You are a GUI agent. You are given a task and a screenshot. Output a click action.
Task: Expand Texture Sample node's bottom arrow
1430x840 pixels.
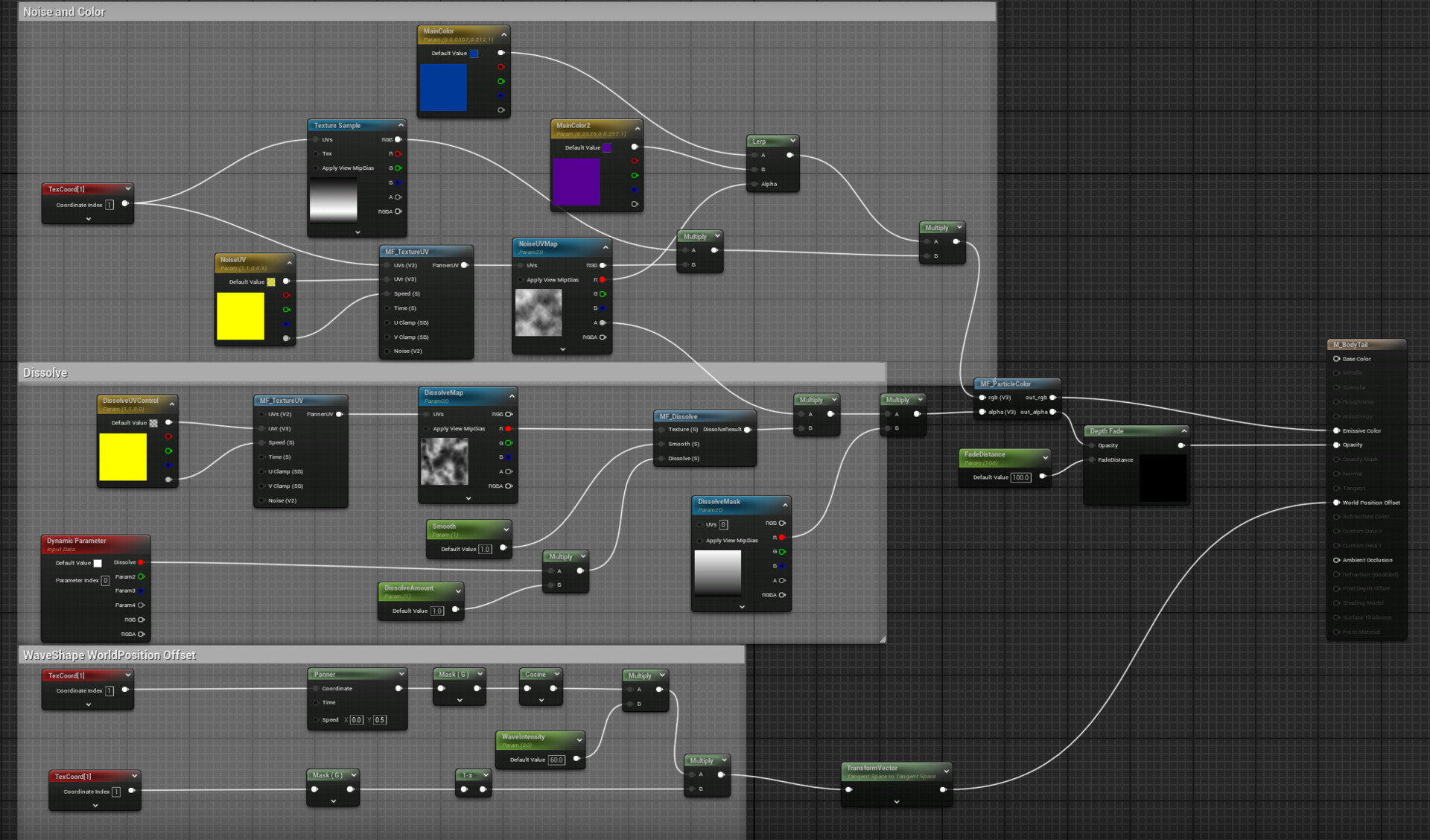pyautogui.click(x=357, y=232)
